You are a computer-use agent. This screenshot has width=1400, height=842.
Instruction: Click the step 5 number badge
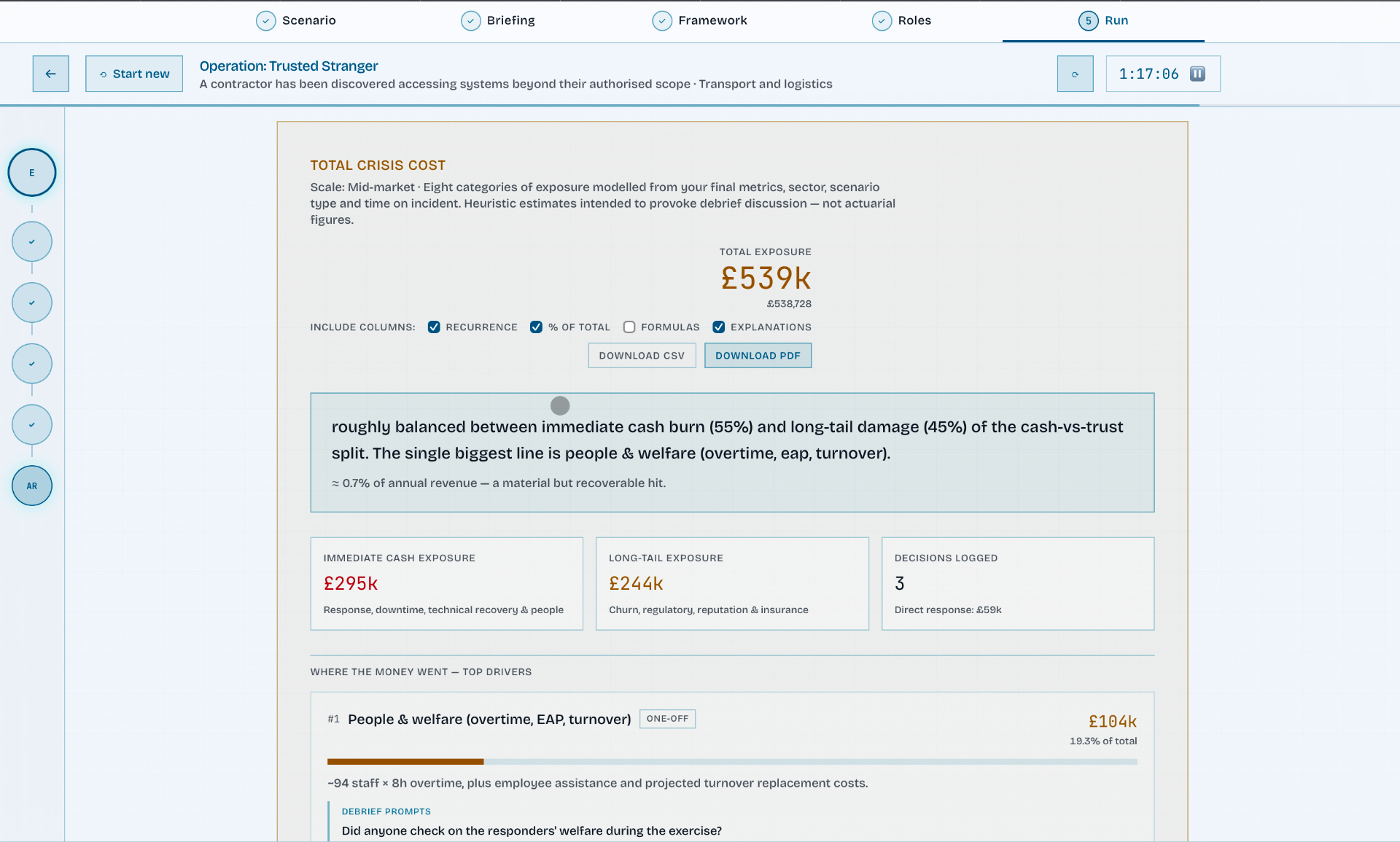[x=1088, y=20]
